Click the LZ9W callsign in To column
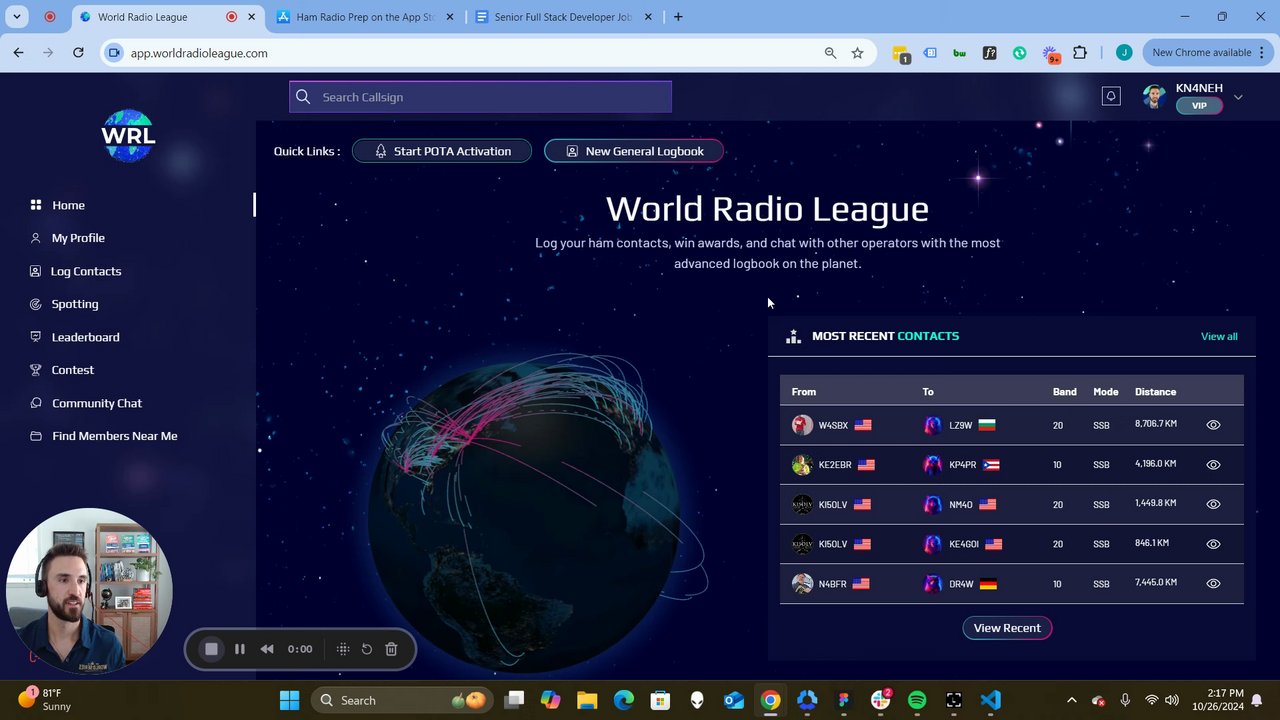The image size is (1280, 720). 960,425
